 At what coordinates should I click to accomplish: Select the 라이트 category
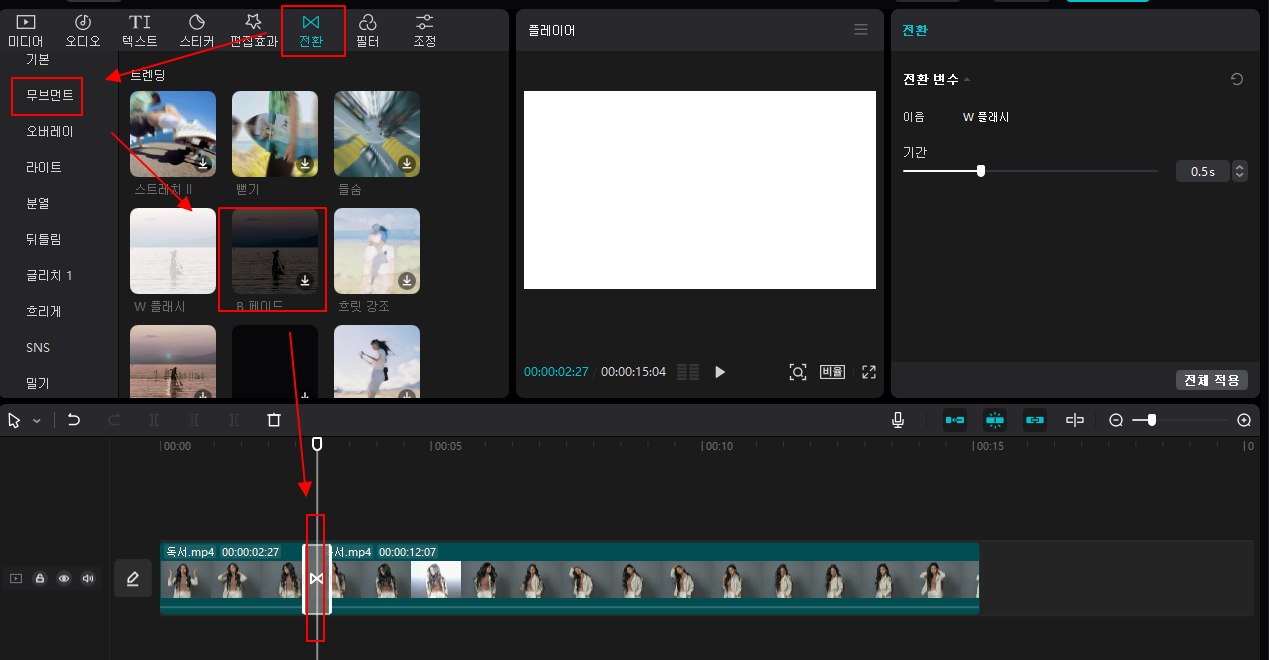(44, 167)
